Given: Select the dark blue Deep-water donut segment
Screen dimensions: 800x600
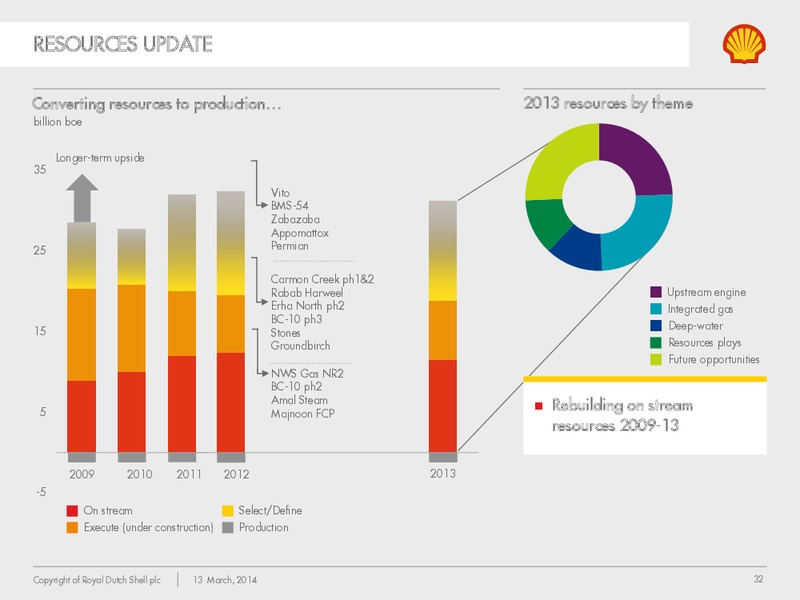Looking at the screenshot, I should 579,250.
